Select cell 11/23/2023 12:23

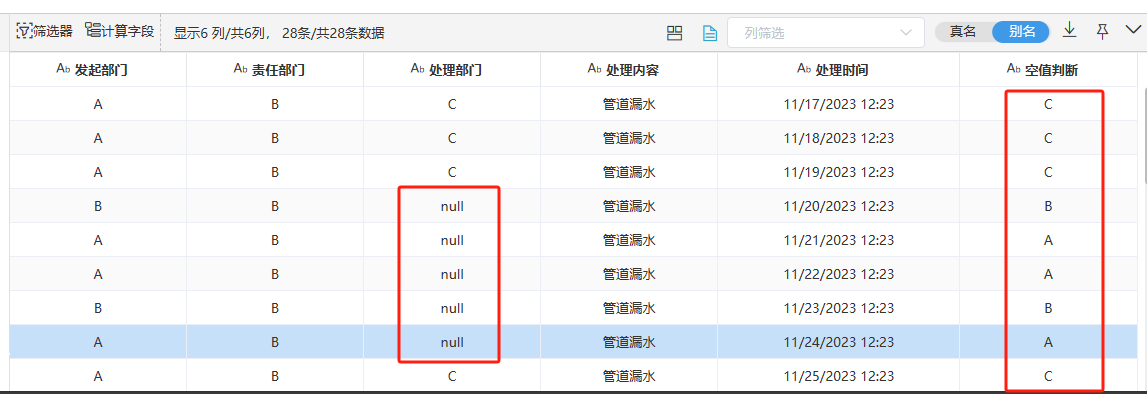pos(838,308)
